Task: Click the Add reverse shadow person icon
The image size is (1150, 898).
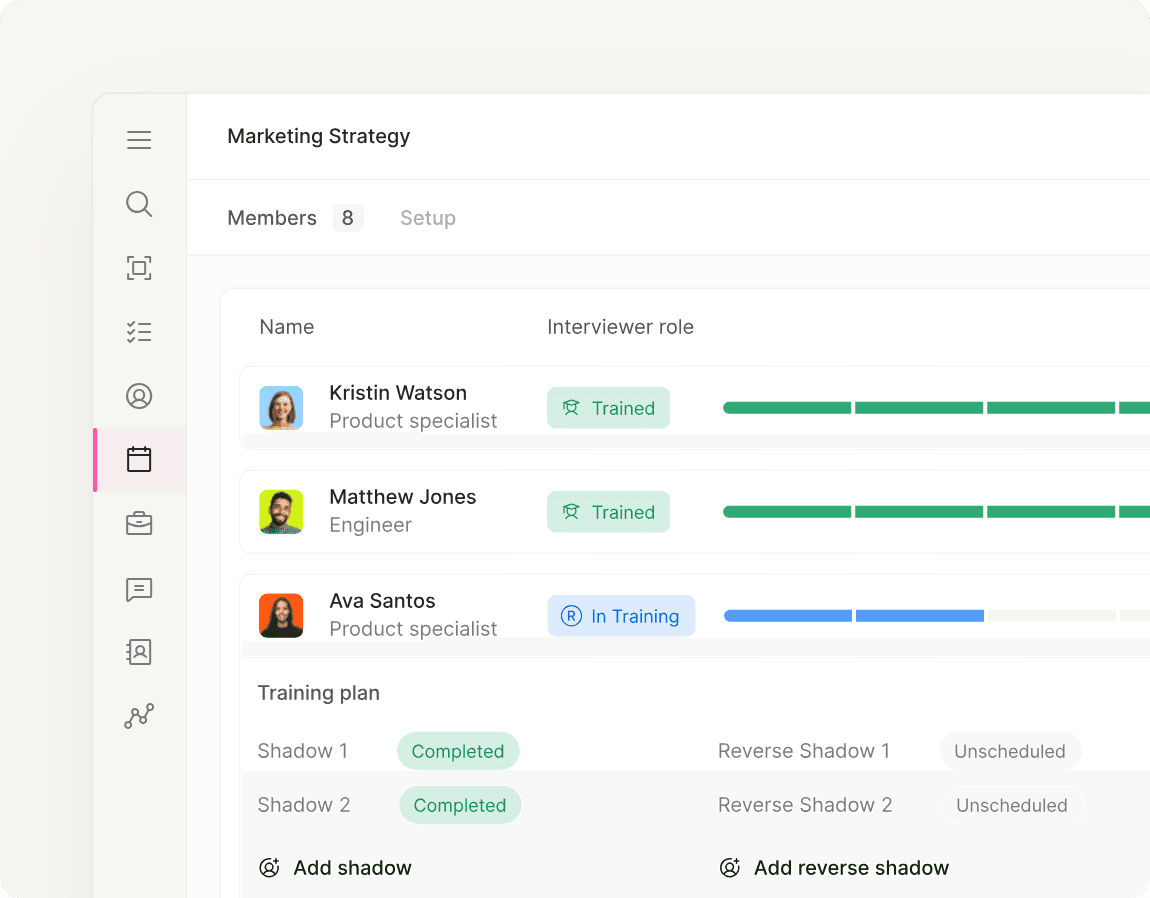Action: click(x=730, y=867)
